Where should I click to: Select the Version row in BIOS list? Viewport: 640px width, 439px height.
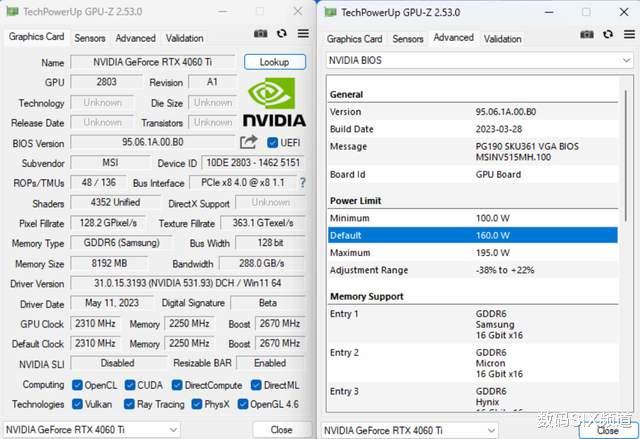(x=473, y=112)
